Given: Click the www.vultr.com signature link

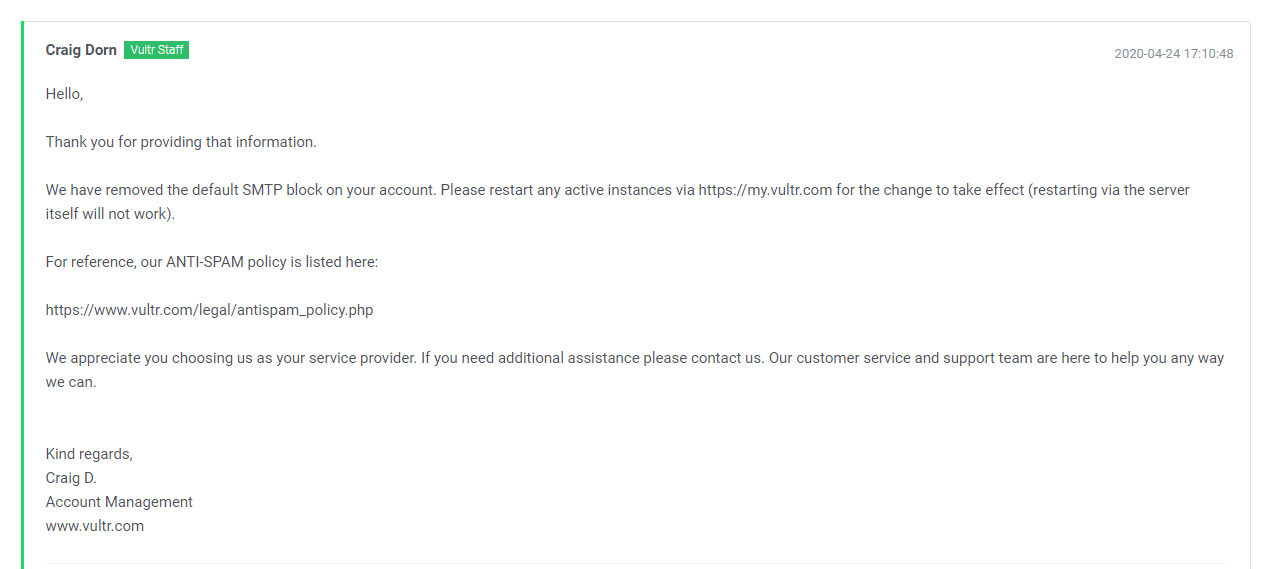Looking at the screenshot, I should (95, 526).
